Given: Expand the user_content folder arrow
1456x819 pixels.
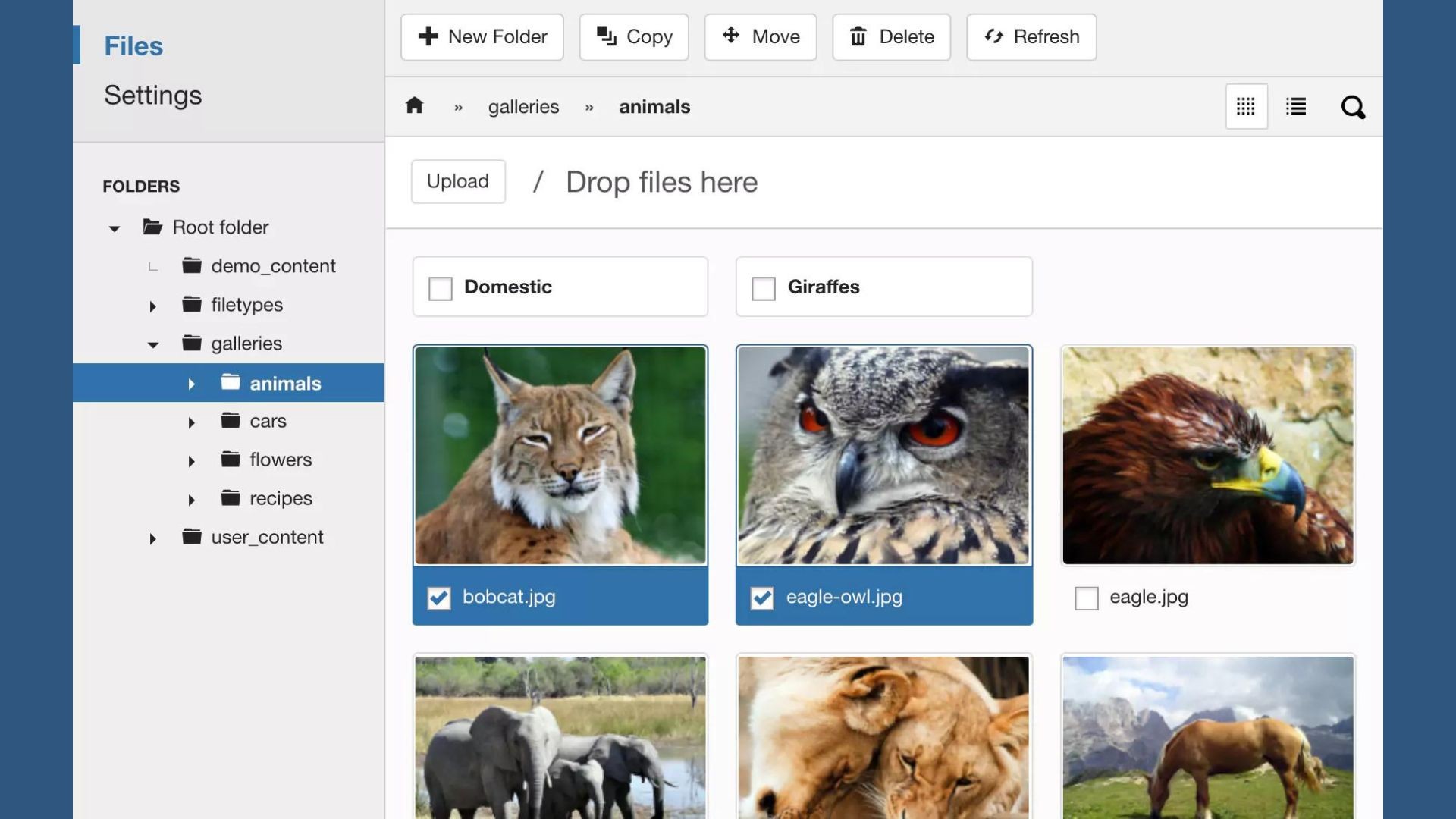Looking at the screenshot, I should [x=152, y=539].
